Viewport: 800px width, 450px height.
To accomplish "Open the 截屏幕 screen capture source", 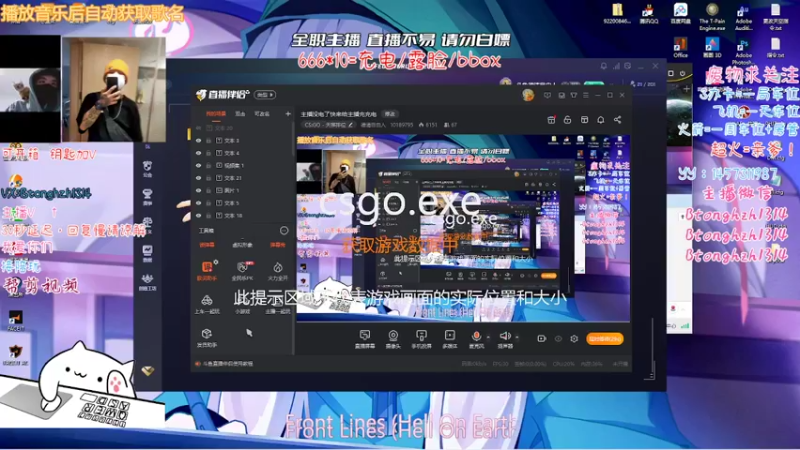I will tap(364, 338).
